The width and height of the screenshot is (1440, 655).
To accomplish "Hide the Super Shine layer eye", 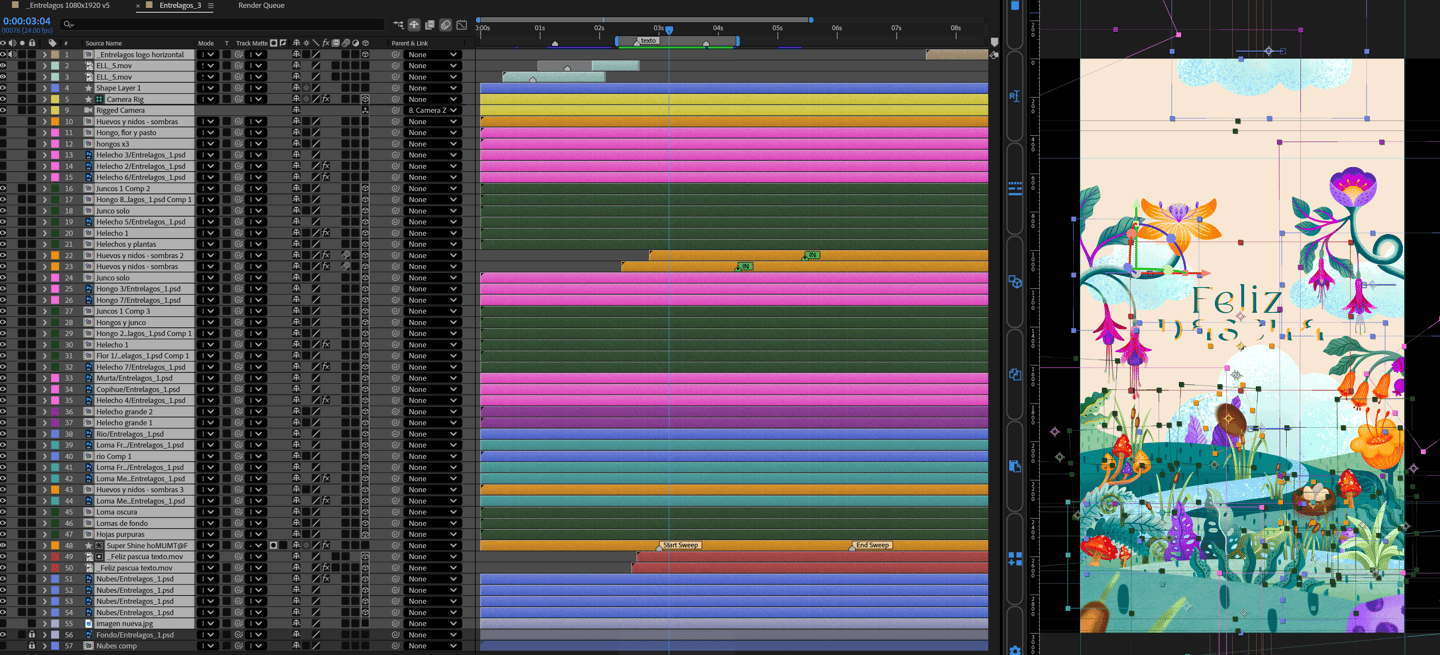I will pyautogui.click(x=3, y=545).
